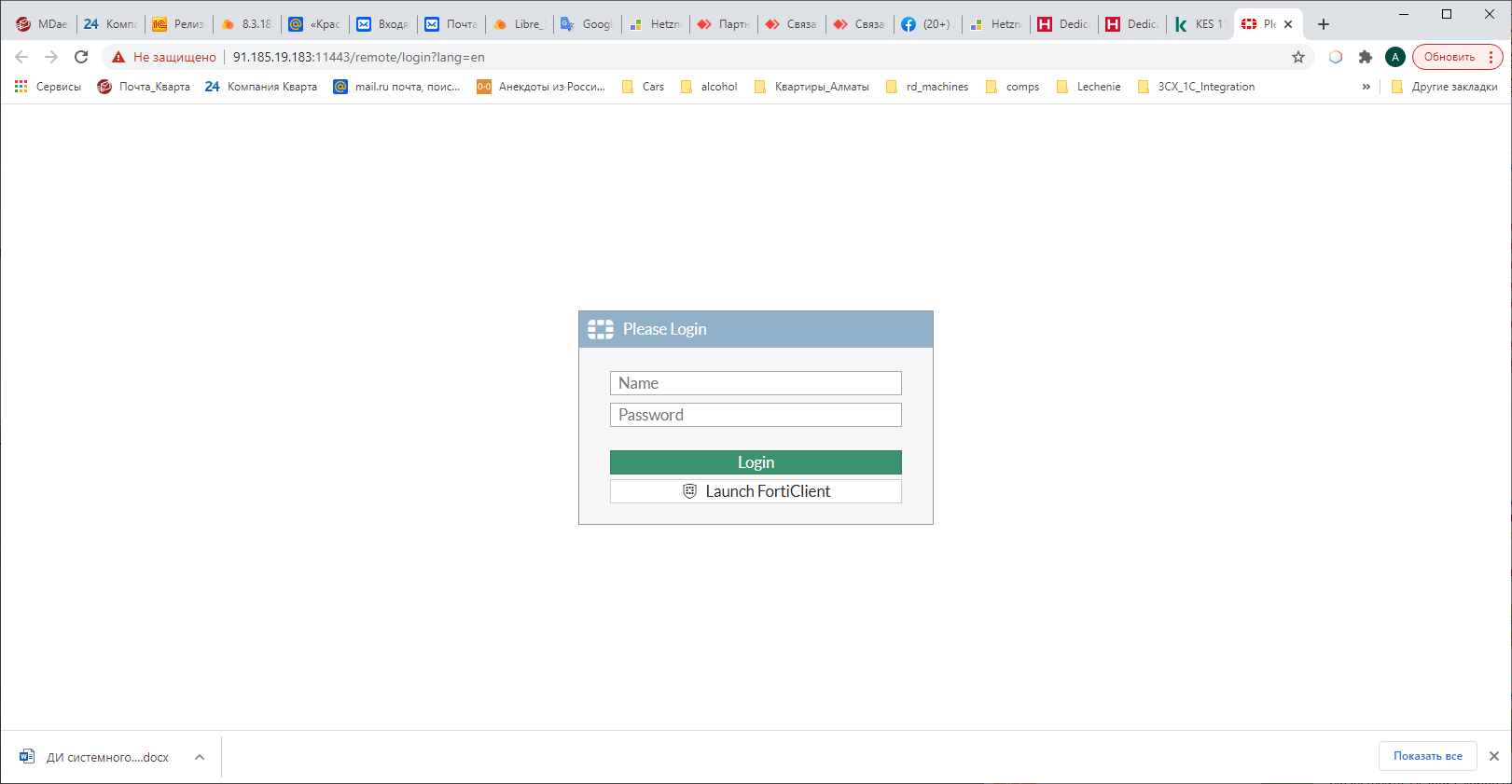1512x784 pixels.
Task: Switch to the MDaemon tab
Action: point(42,24)
